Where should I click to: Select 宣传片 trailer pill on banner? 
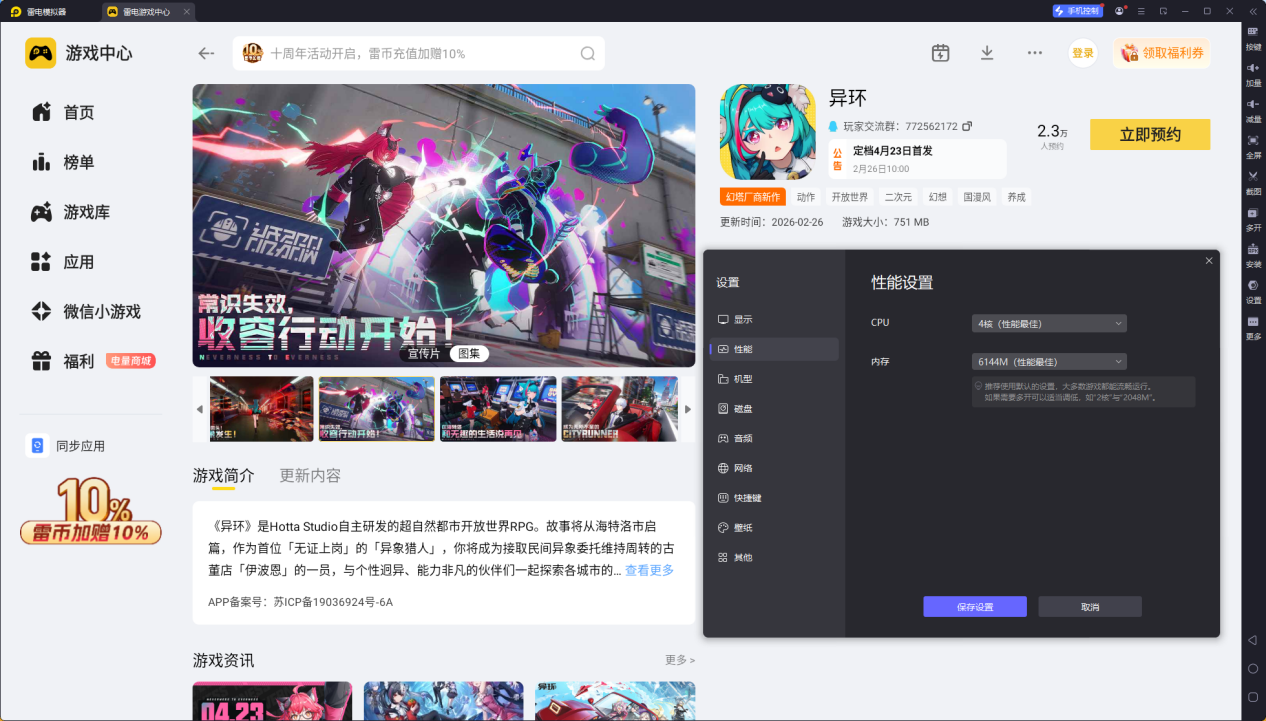(424, 353)
